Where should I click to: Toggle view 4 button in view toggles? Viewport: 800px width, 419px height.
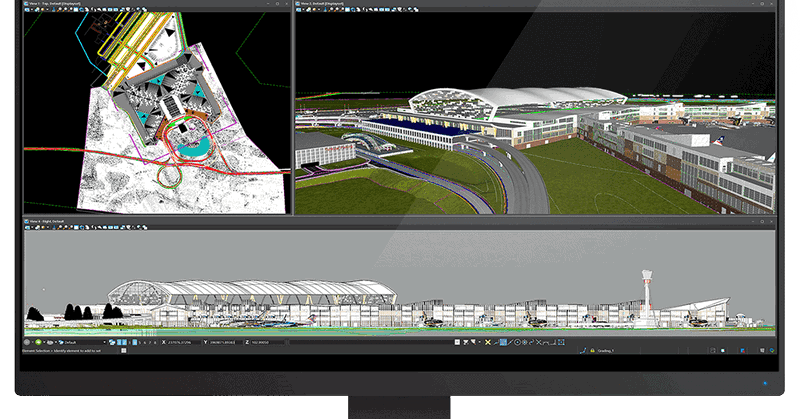(135, 342)
